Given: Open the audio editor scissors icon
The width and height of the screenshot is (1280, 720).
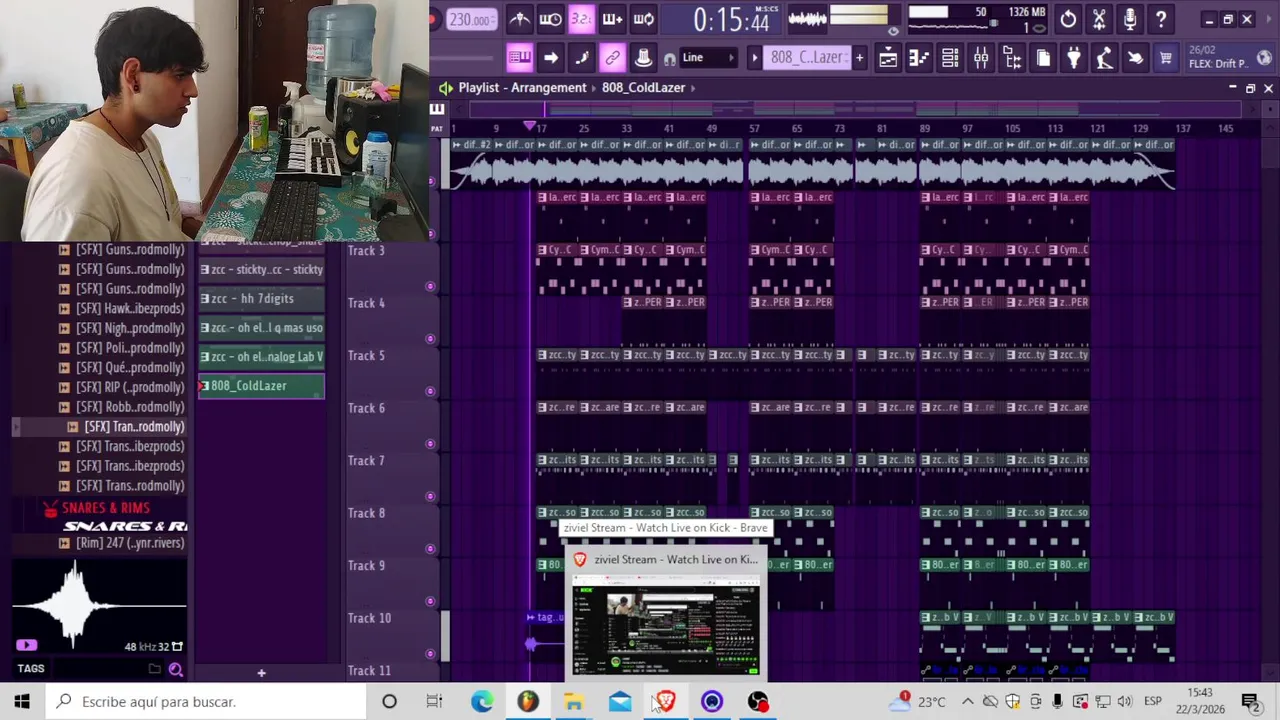Looking at the screenshot, I should [x=1099, y=19].
